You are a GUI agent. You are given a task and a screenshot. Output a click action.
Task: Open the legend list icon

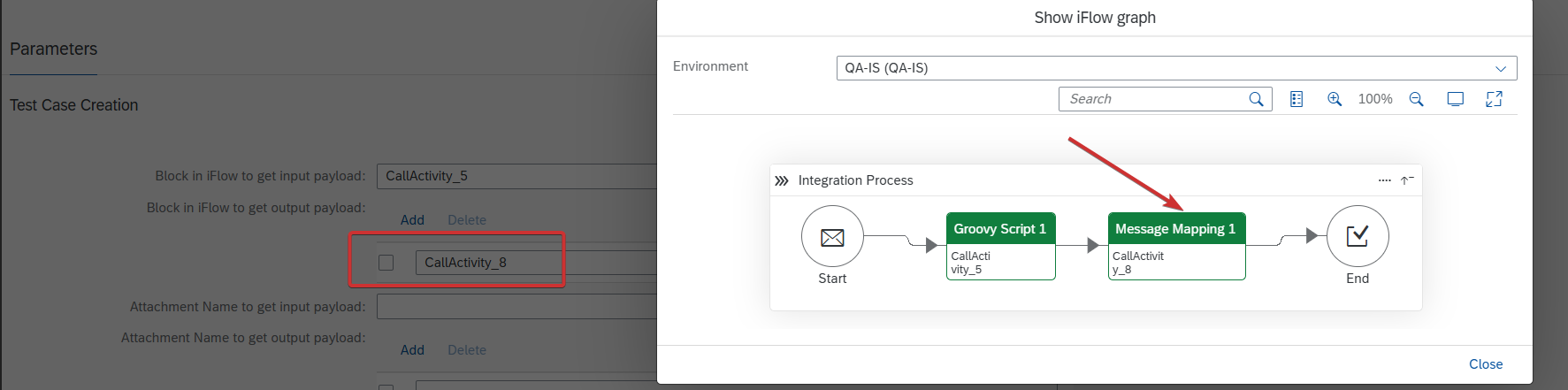click(x=1296, y=99)
